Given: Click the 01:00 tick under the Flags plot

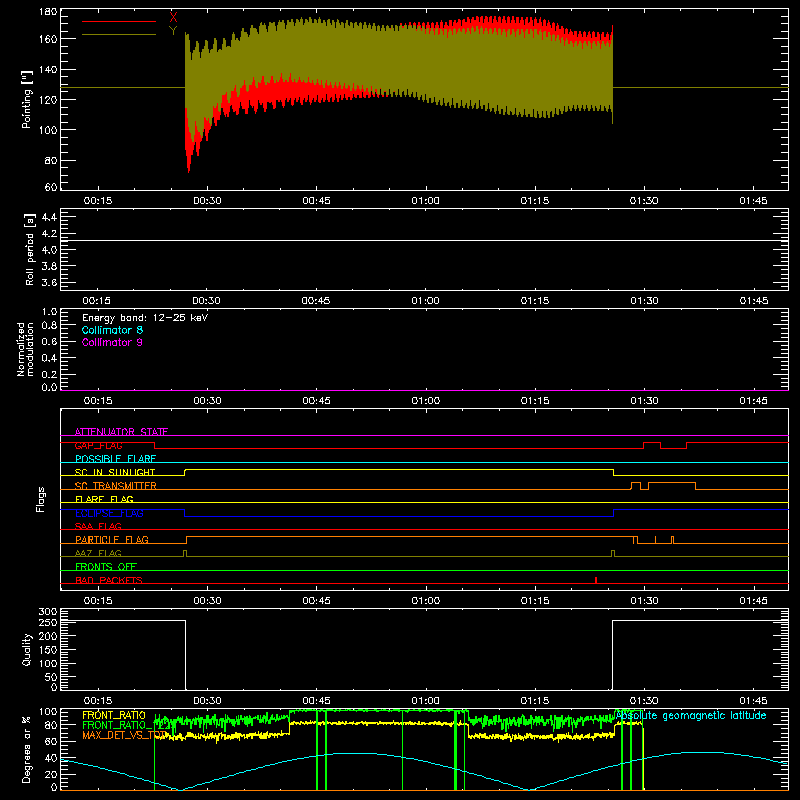Looking at the screenshot, I should point(426,601).
